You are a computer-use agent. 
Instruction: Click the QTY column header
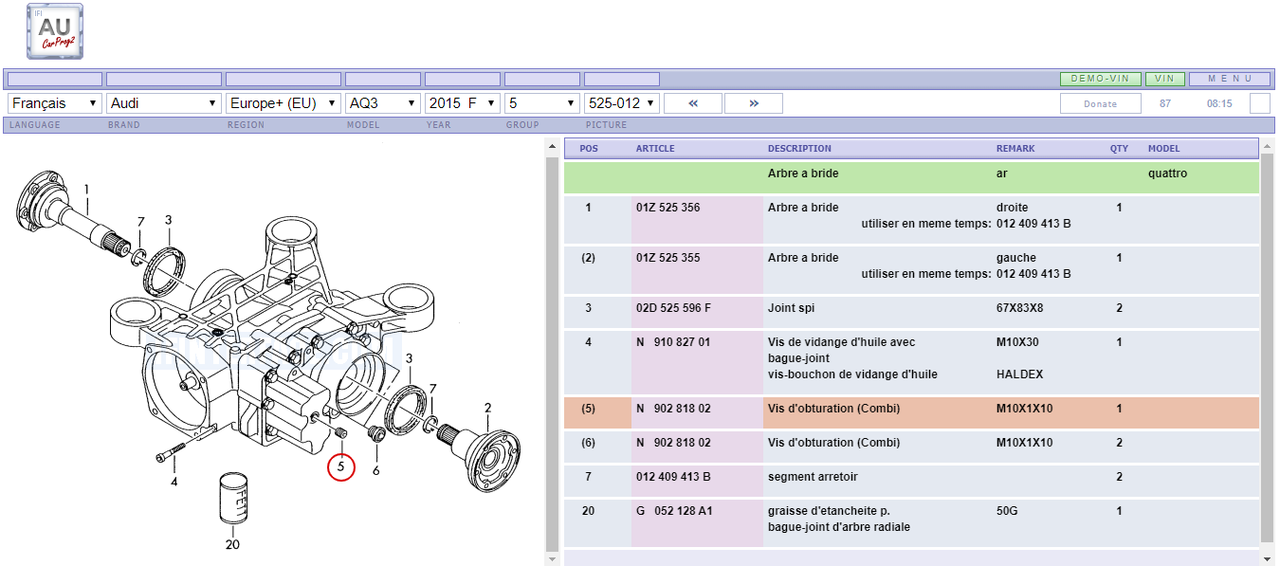1119,149
